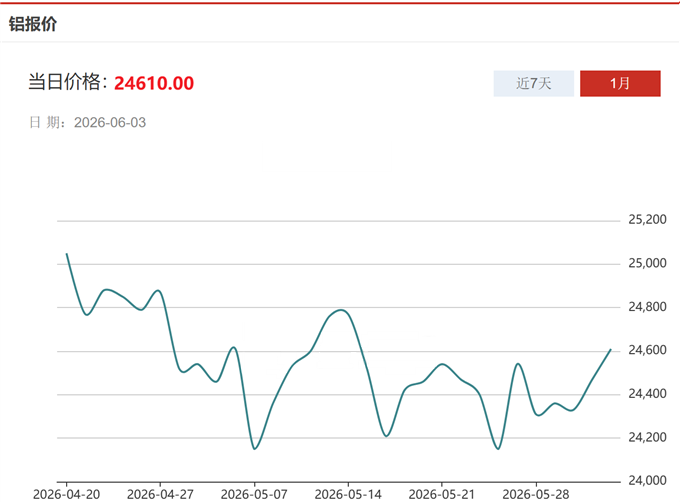
Task: Click the 2026-04-20 date label
Action: click(x=66, y=494)
